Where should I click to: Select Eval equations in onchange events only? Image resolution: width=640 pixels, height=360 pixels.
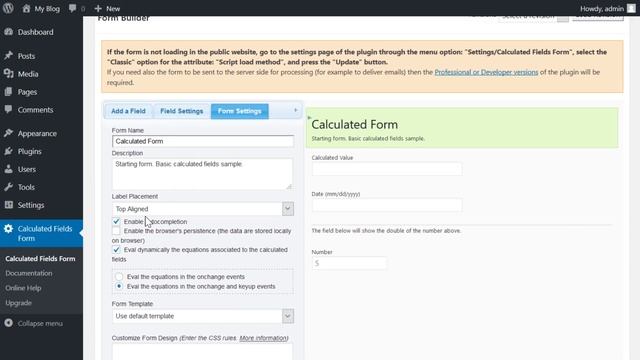(x=119, y=277)
